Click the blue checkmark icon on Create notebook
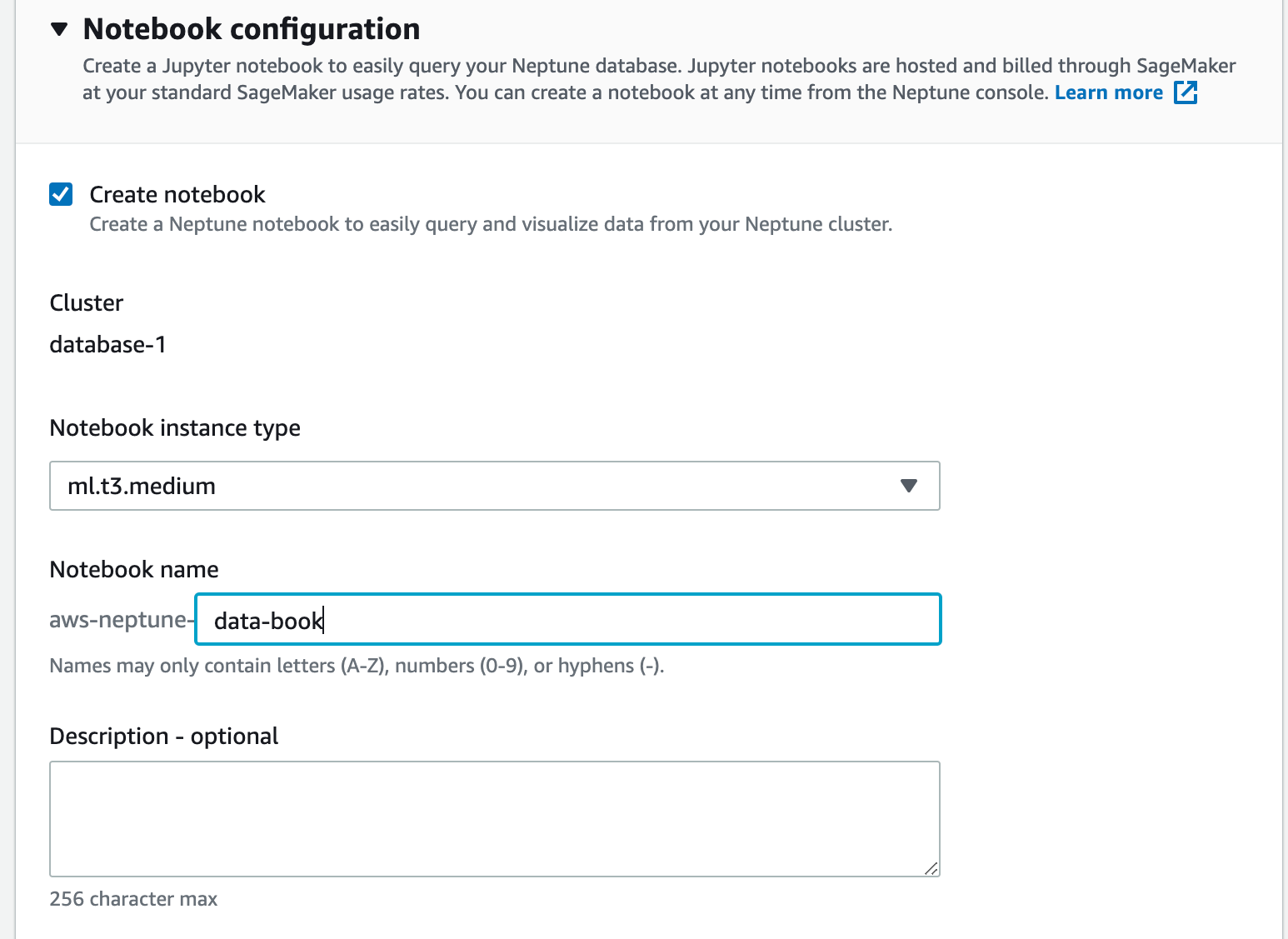Image resolution: width=1288 pixels, height=939 pixels. 60,194
